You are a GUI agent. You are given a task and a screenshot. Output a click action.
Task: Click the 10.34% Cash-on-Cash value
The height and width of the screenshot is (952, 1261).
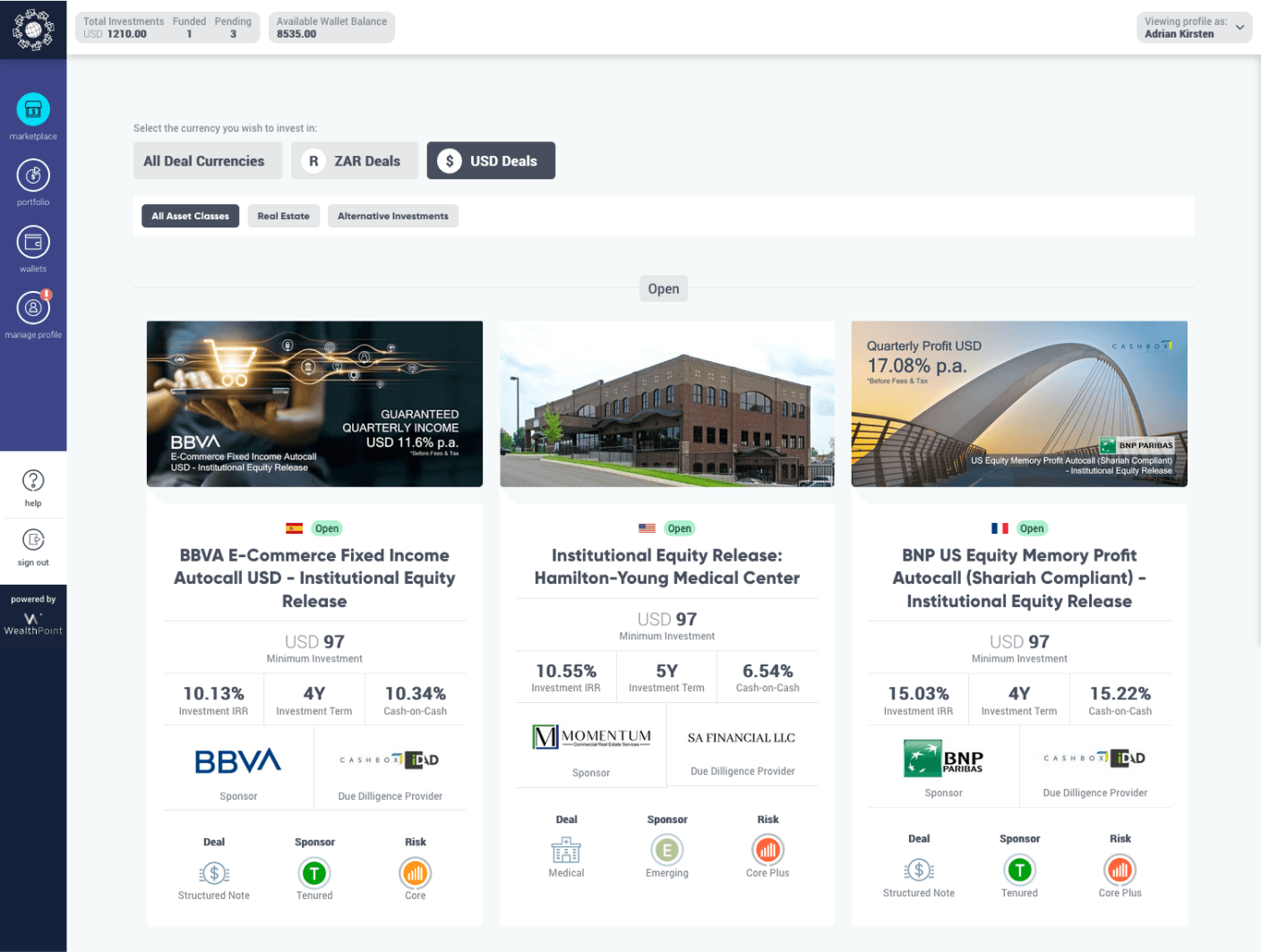coord(416,693)
